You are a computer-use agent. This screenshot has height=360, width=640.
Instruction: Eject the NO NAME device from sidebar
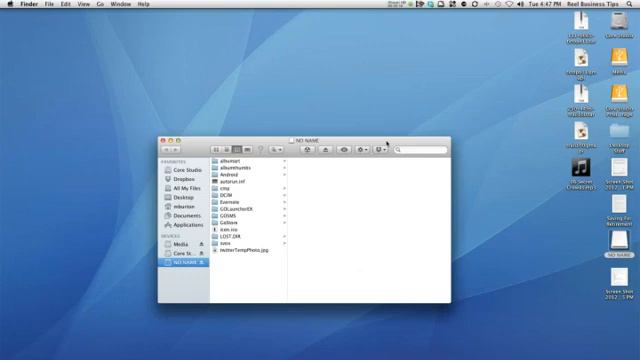(201, 262)
